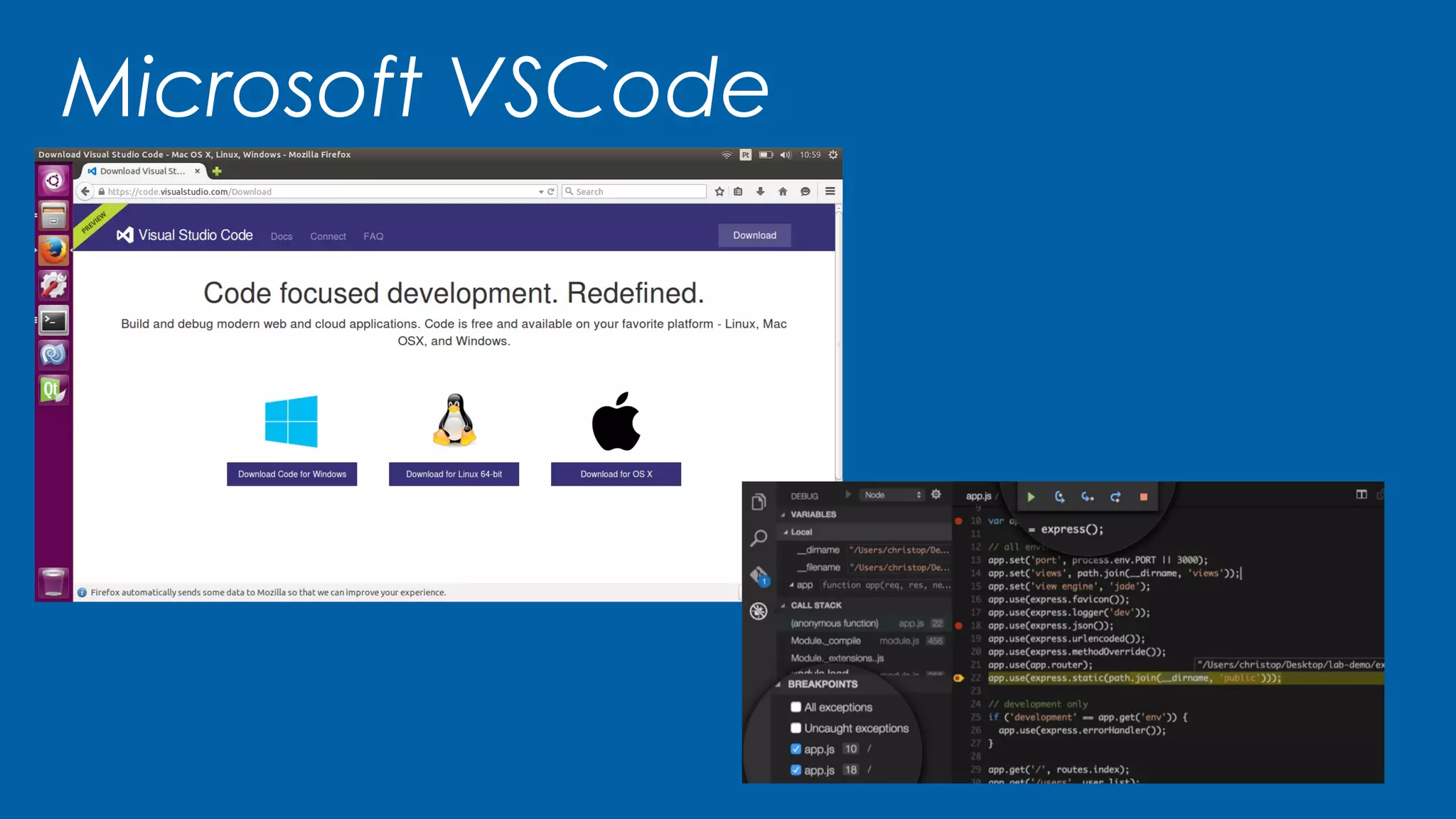Reload the page with the refresh icon
Screen dimensions: 1456x819
(x=551, y=191)
